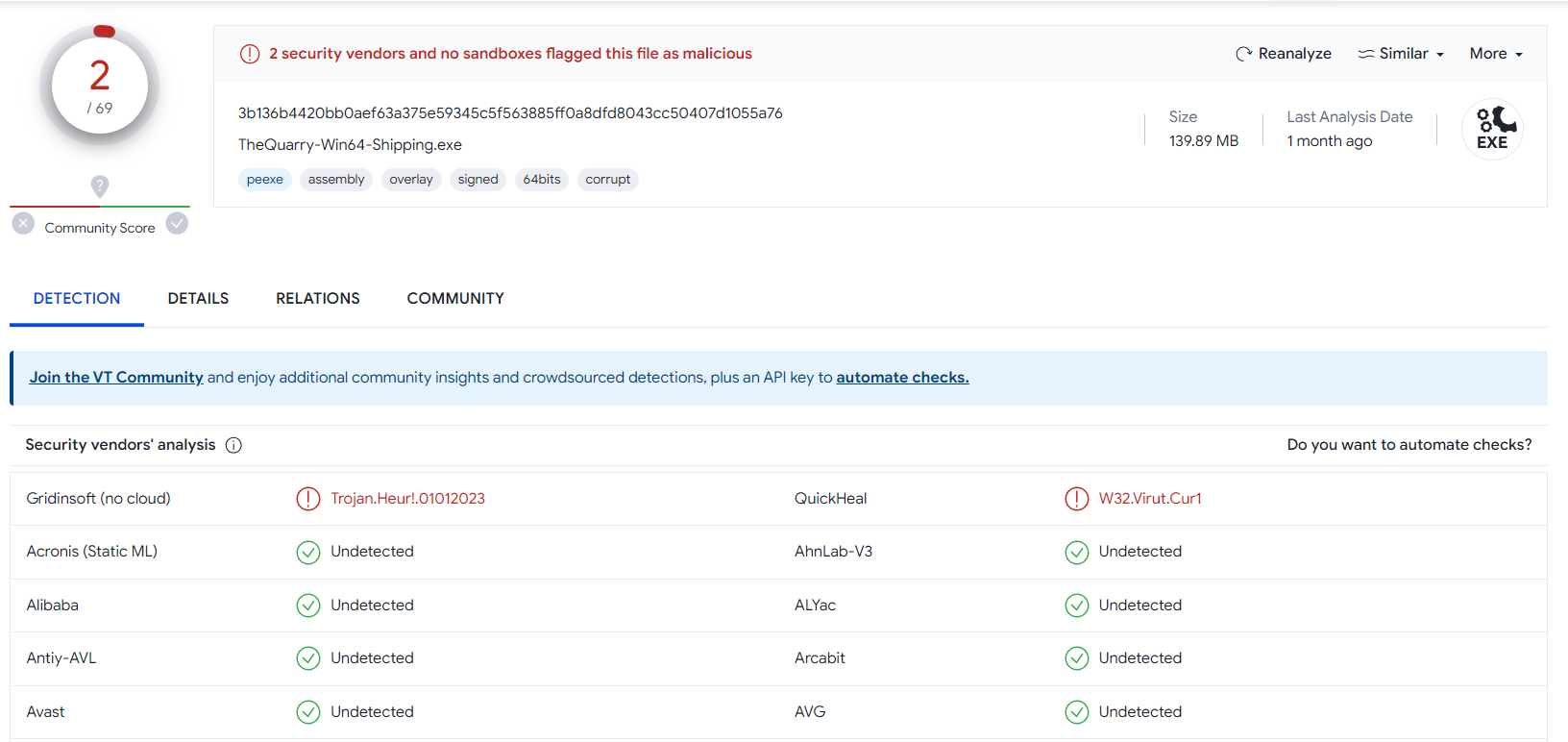Screen dimensions: 1568x742
Task: Vote positive with the checkmark community score button
Action: 177,224
